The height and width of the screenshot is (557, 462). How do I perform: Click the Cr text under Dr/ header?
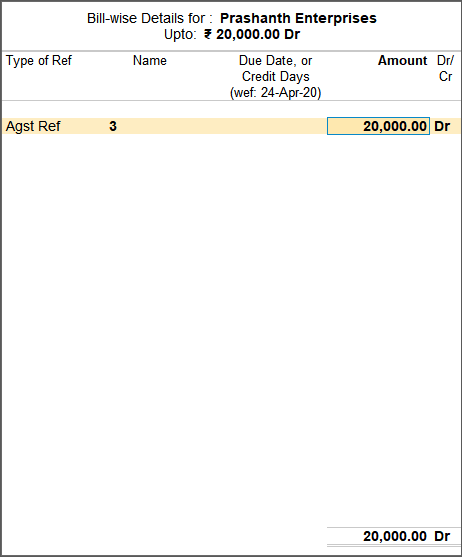click(x=445, y=77)
